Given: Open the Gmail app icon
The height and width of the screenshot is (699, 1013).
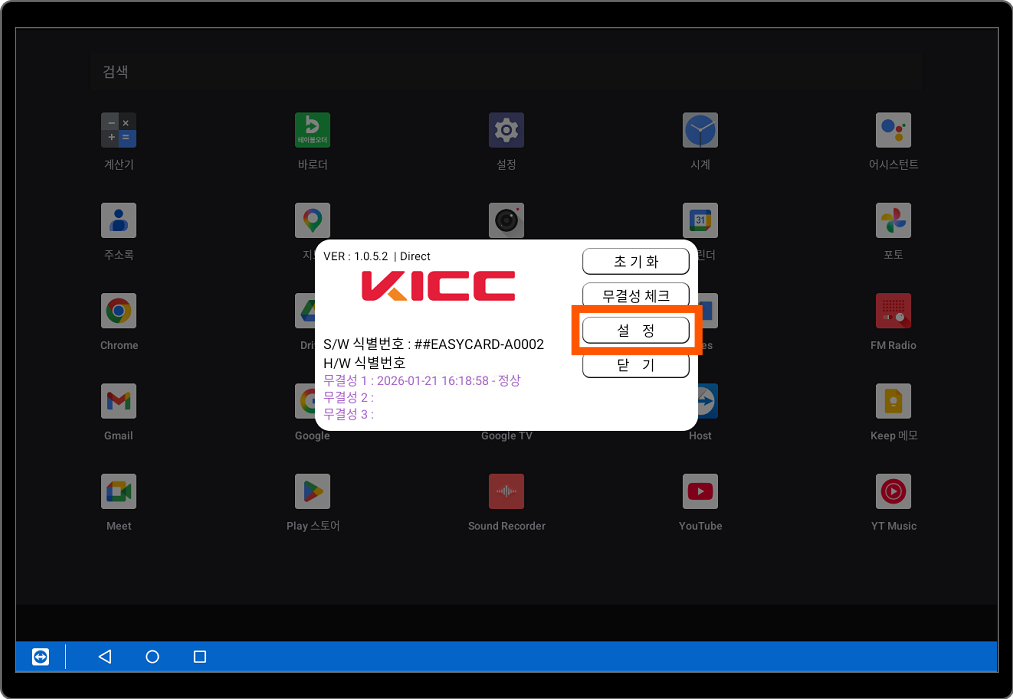Looking at the screenshot, I should coord(118,401).
